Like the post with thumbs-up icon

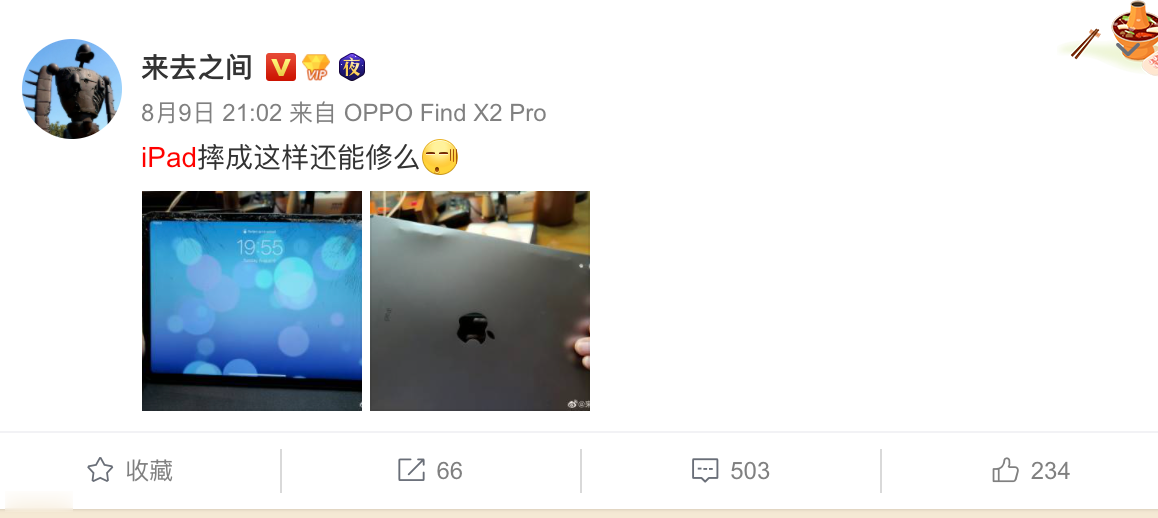click(1005, 470)
